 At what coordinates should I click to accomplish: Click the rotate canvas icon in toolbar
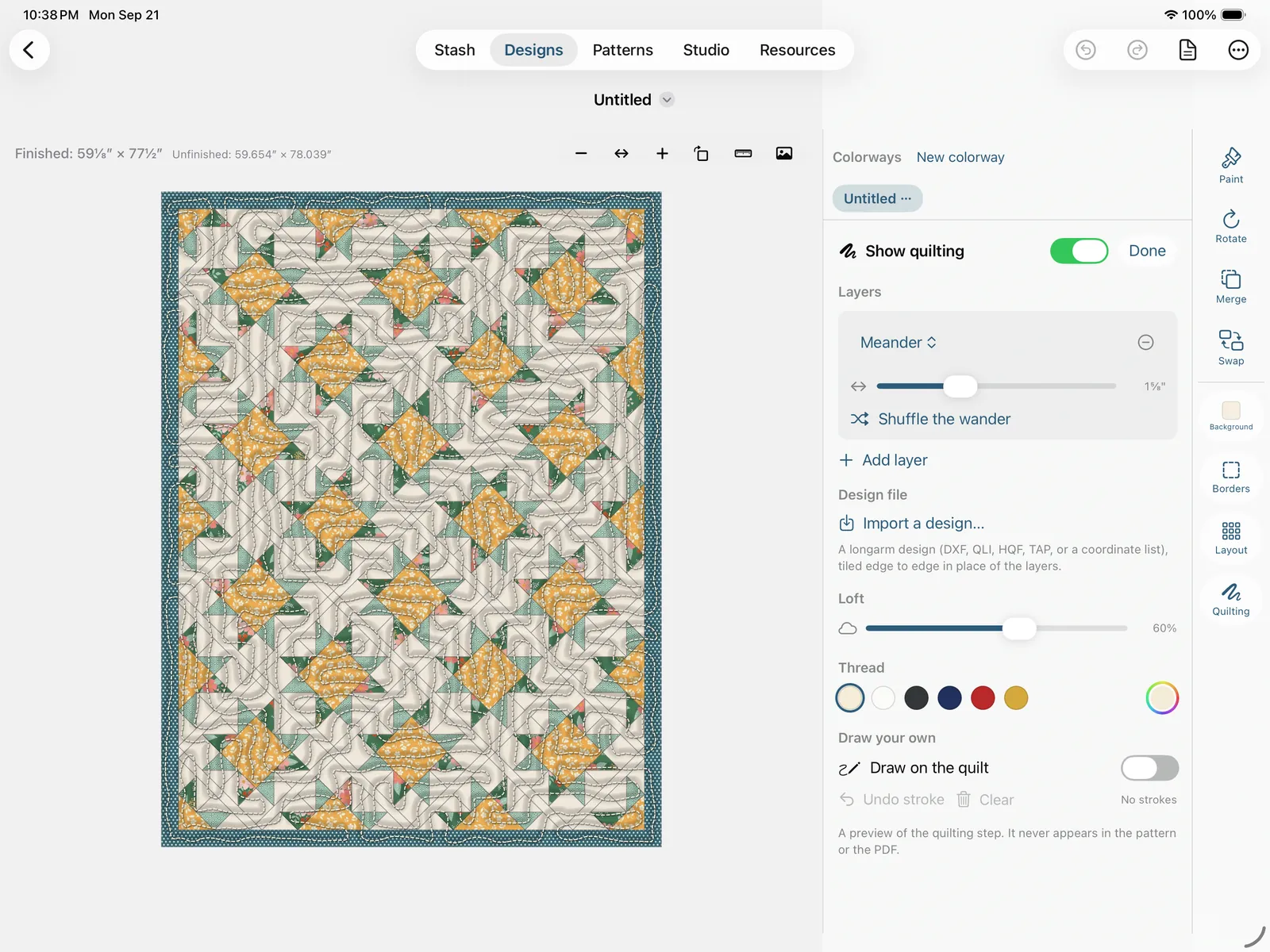702,153
